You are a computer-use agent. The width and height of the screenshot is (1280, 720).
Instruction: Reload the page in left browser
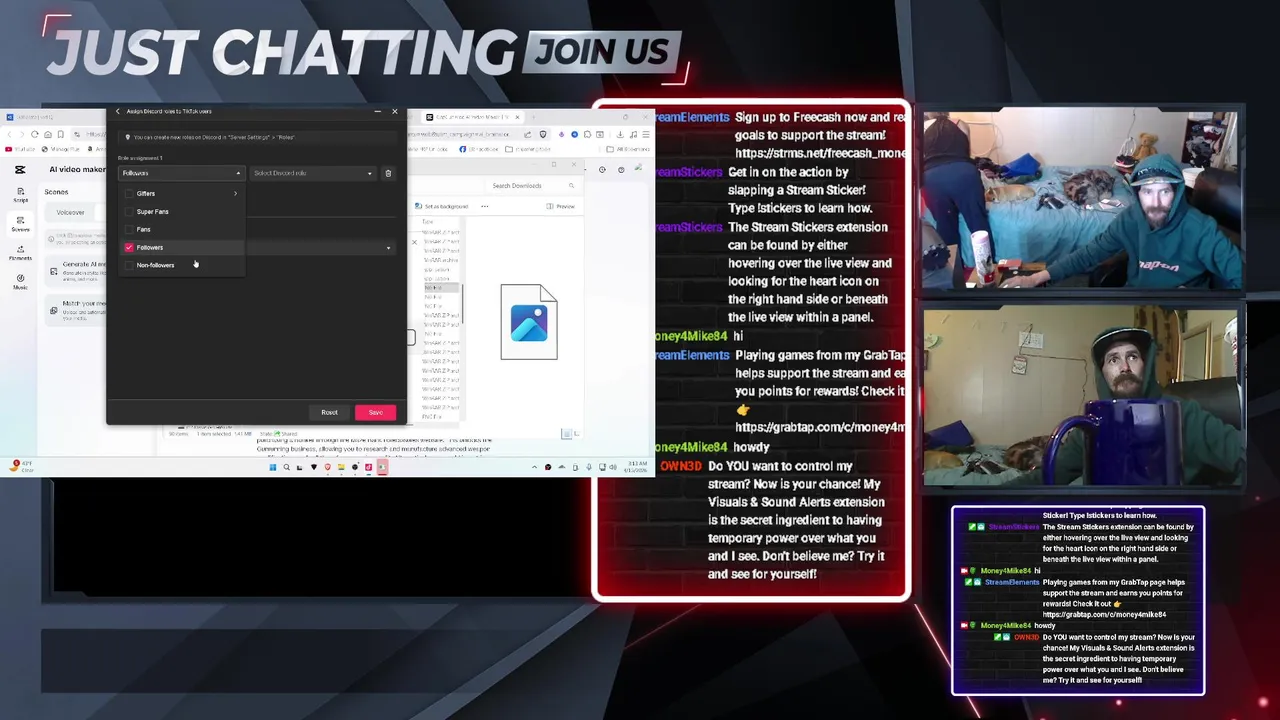[x=34, y=134]
